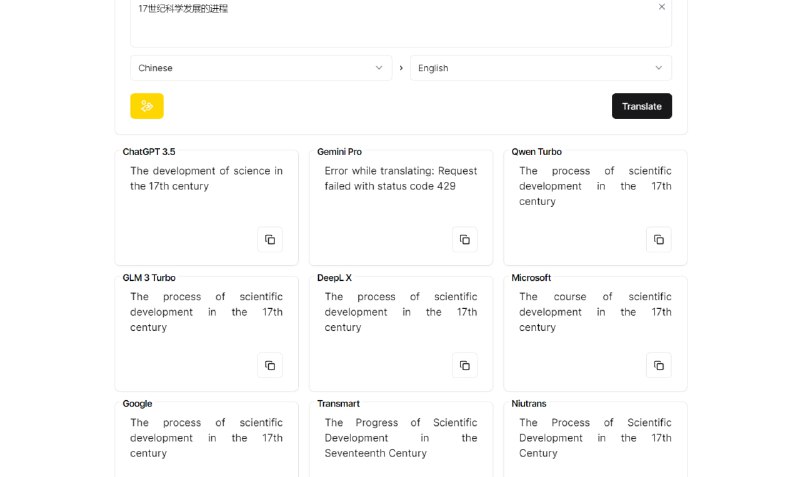The height and width of the screenshot is (477, 800).
Task: Select the ChatGPT 3.5 translation text
Action: (206, 178)
